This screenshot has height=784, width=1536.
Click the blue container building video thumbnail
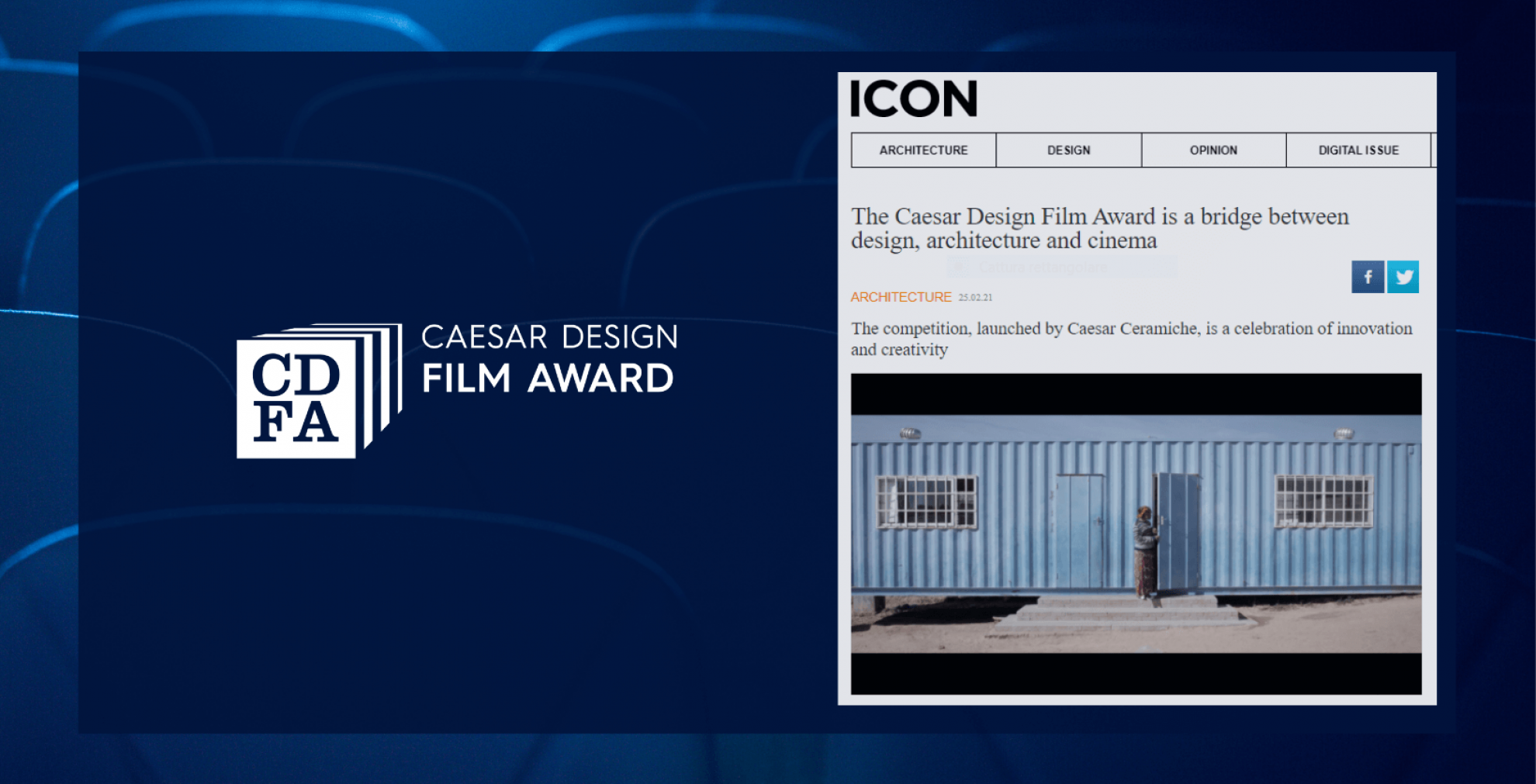[x=1136, y=534]
